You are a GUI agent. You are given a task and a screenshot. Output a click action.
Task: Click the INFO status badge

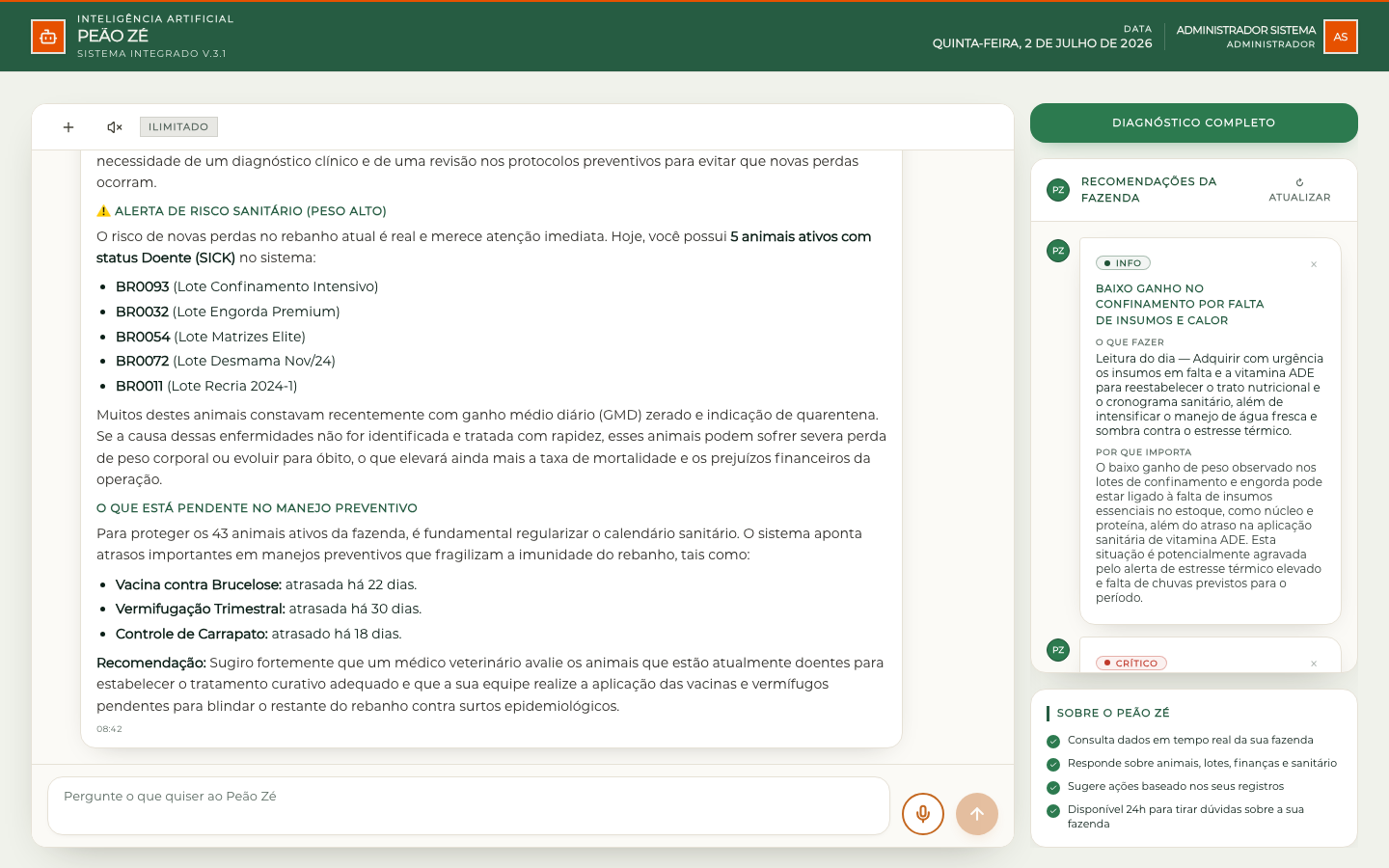tap(1123, 263)
